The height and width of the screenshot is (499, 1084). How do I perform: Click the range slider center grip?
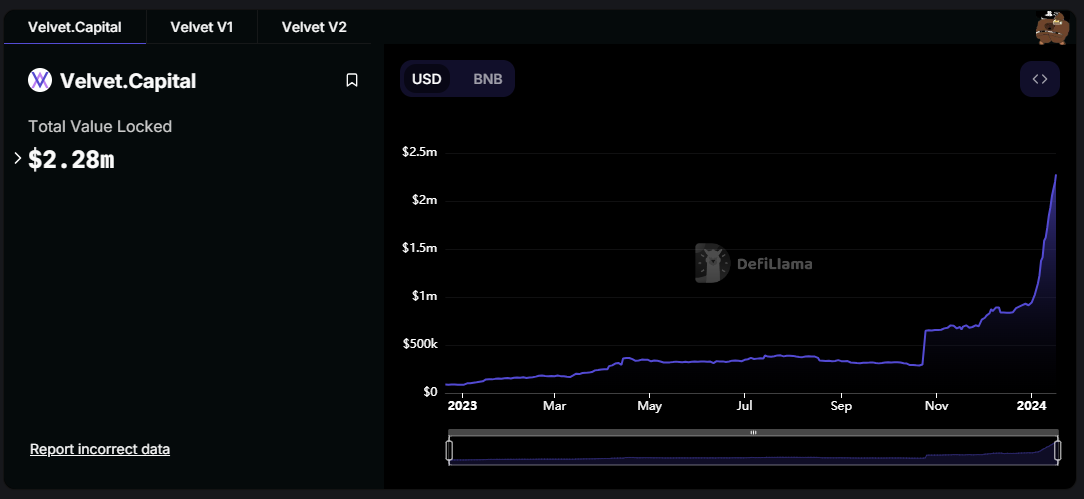click(x=754, y=433)
